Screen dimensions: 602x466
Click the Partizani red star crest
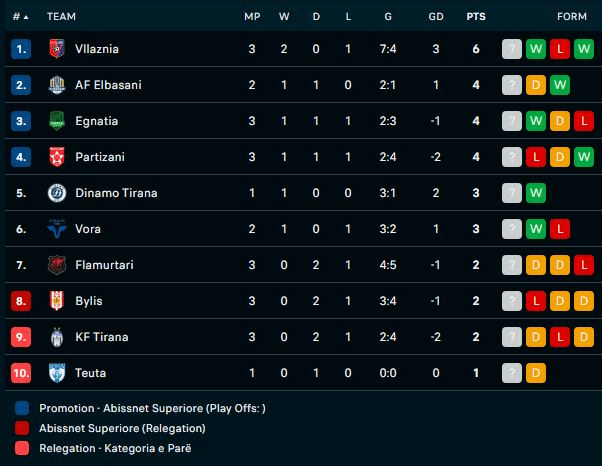click(x=57, y=157)
